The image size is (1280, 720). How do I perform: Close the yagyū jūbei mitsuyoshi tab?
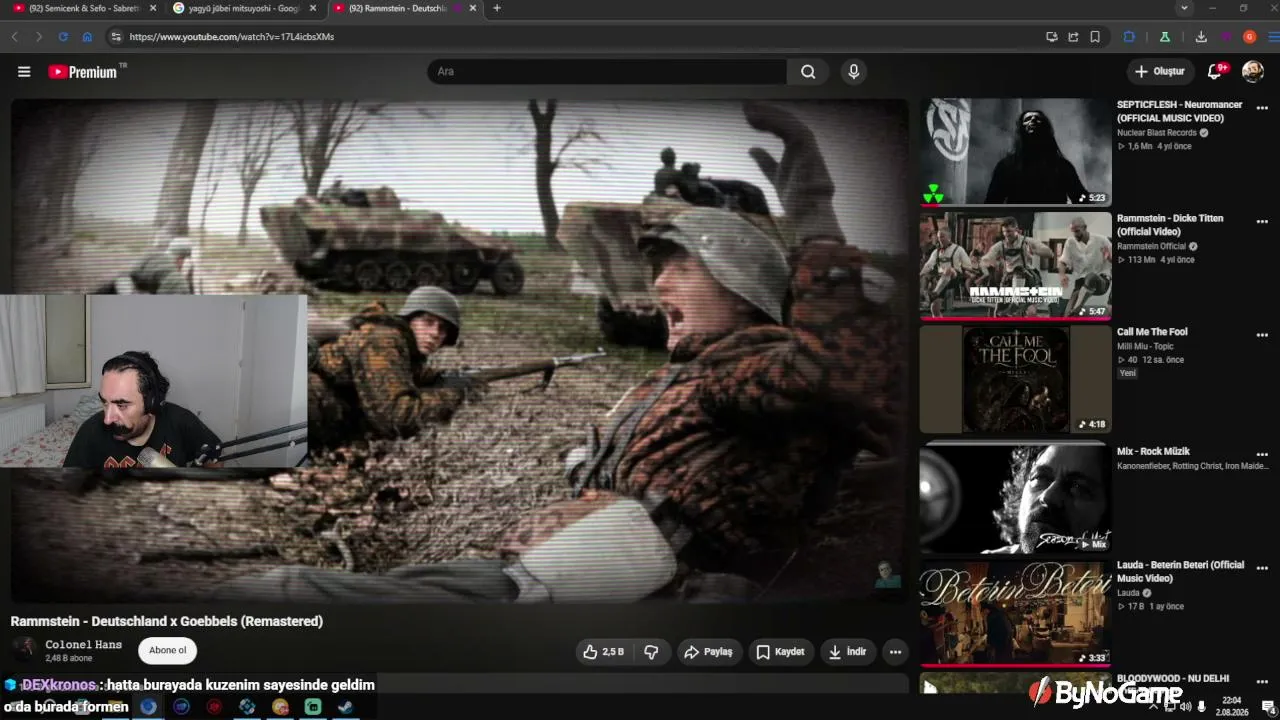click(x=313, y=8)
